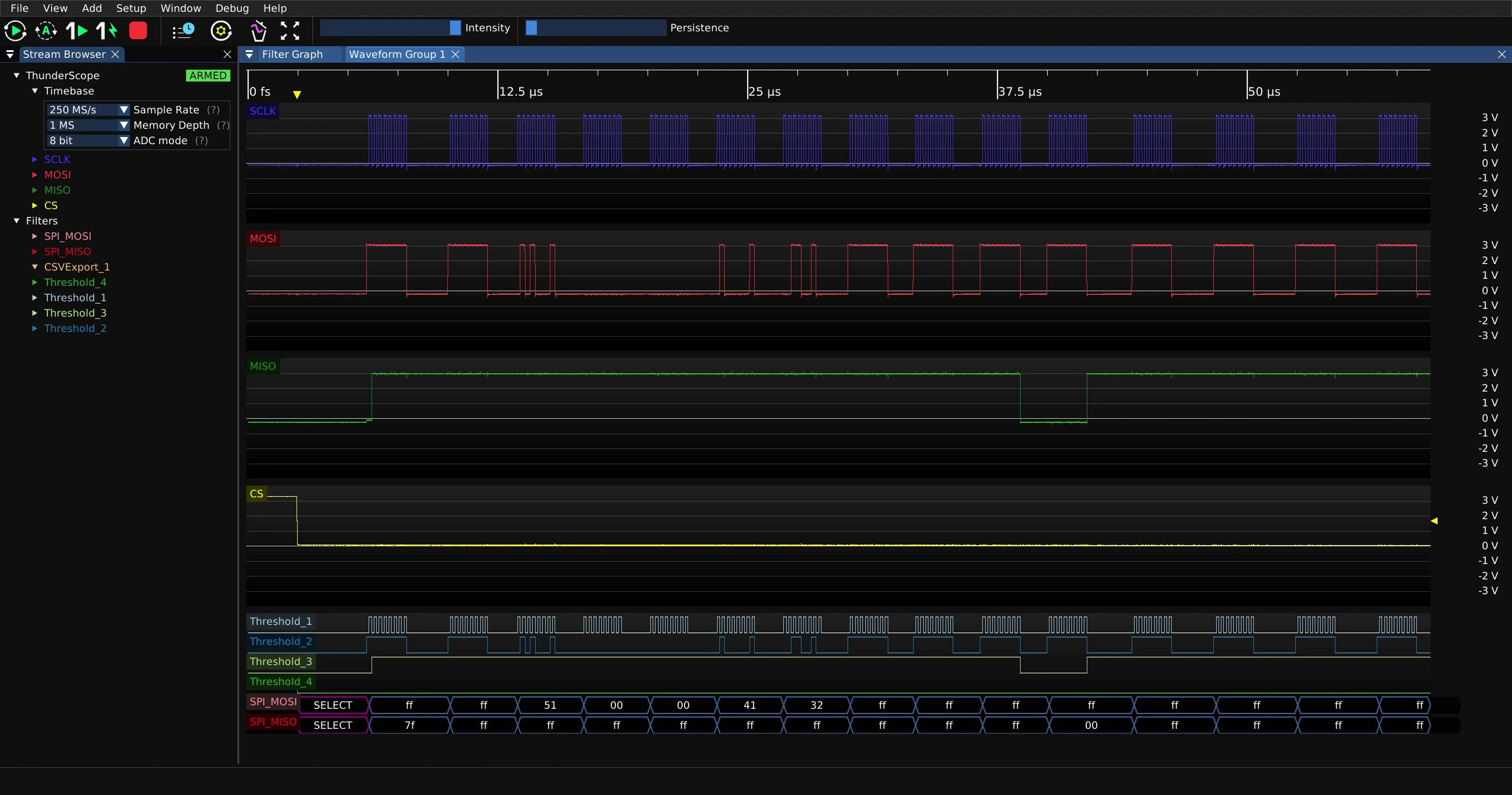
Task: Refresh all filters icon
Action: (221, 31)
